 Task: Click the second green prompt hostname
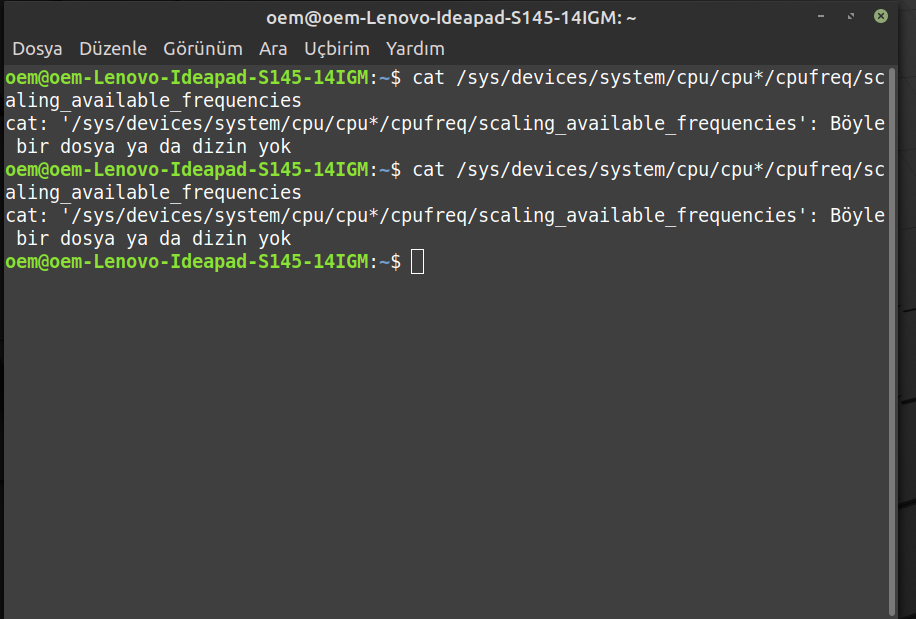[186, 169]
